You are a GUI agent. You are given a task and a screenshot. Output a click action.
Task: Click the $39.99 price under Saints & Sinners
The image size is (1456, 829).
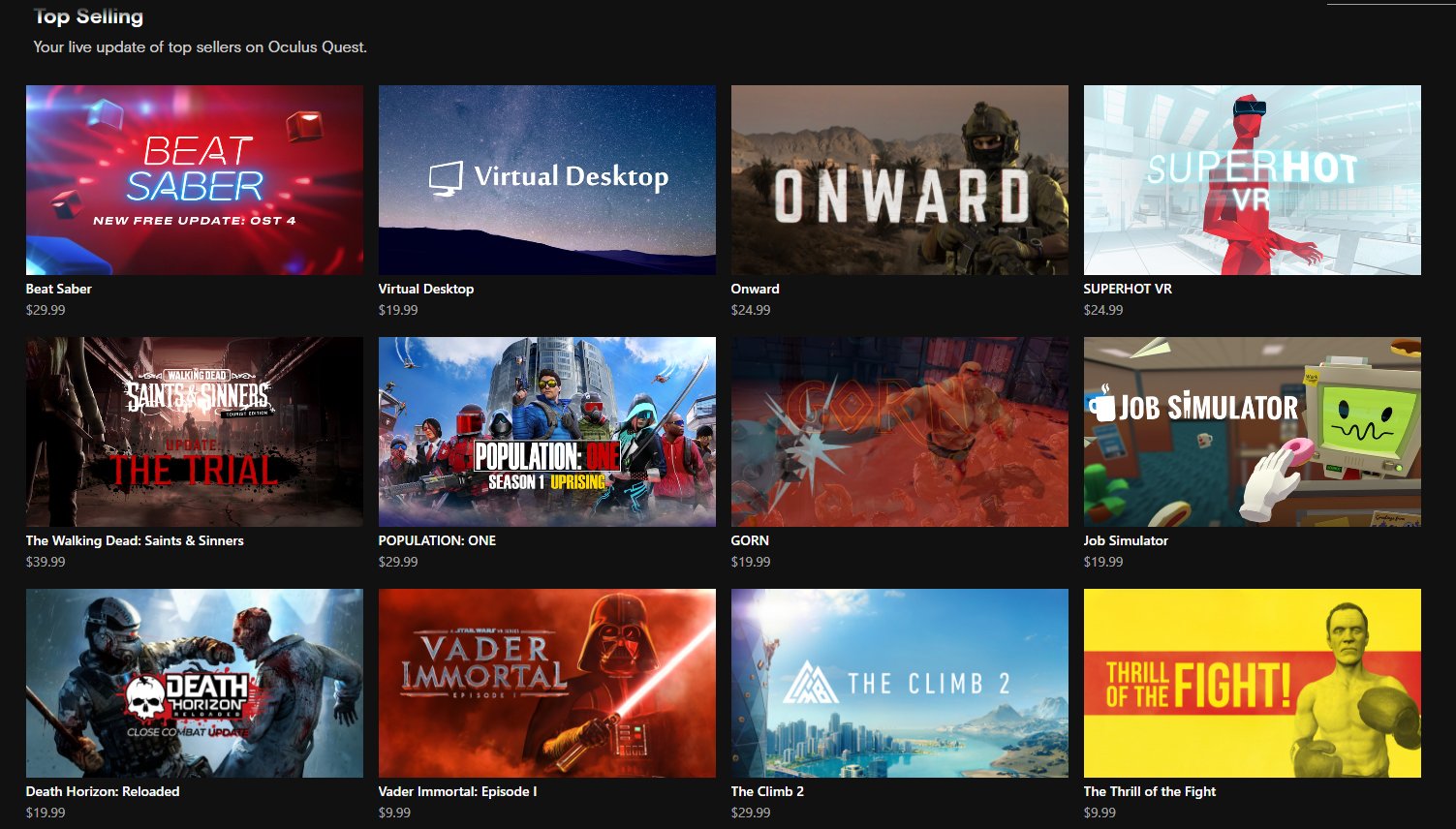tap(46, 562)
